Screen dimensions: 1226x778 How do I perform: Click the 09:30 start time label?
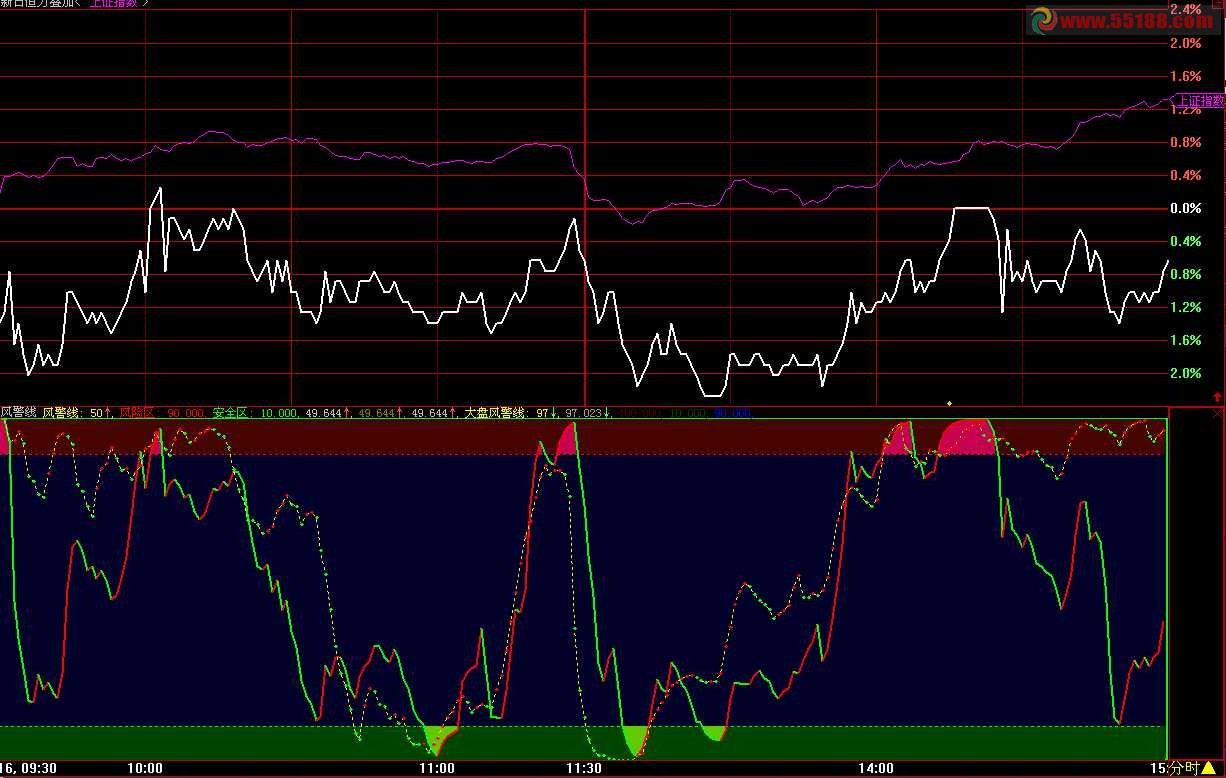[38, 768]
